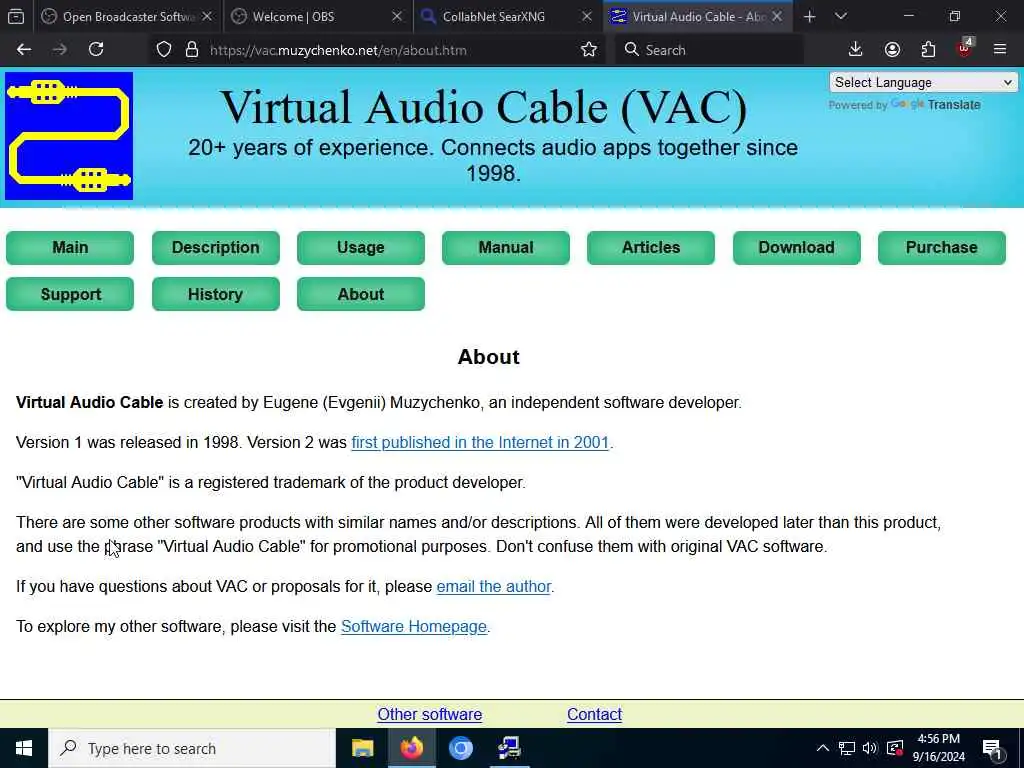Click the uBlock Origin extension icon
Screen dimensions: 1024x768
tap(965, 49)
